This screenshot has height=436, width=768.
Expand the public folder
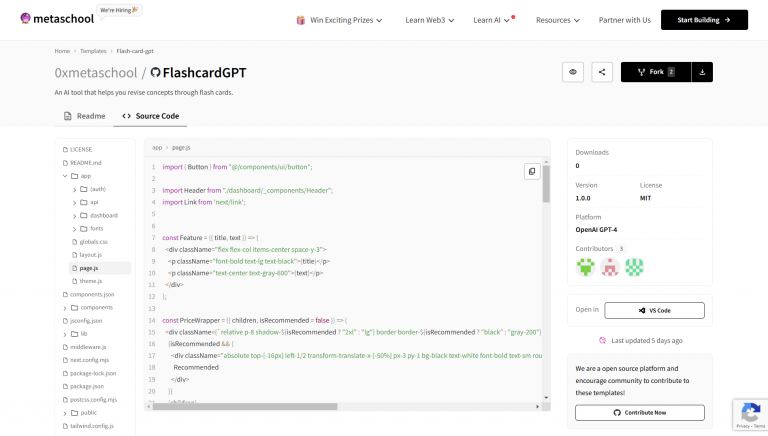(65, 413)
